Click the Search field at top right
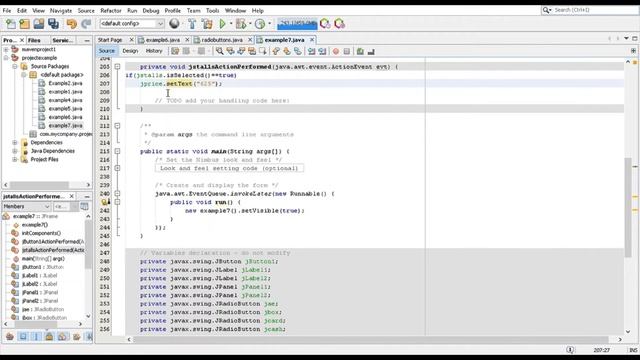Viewport: 640px width, 360px height. point(590,10)
